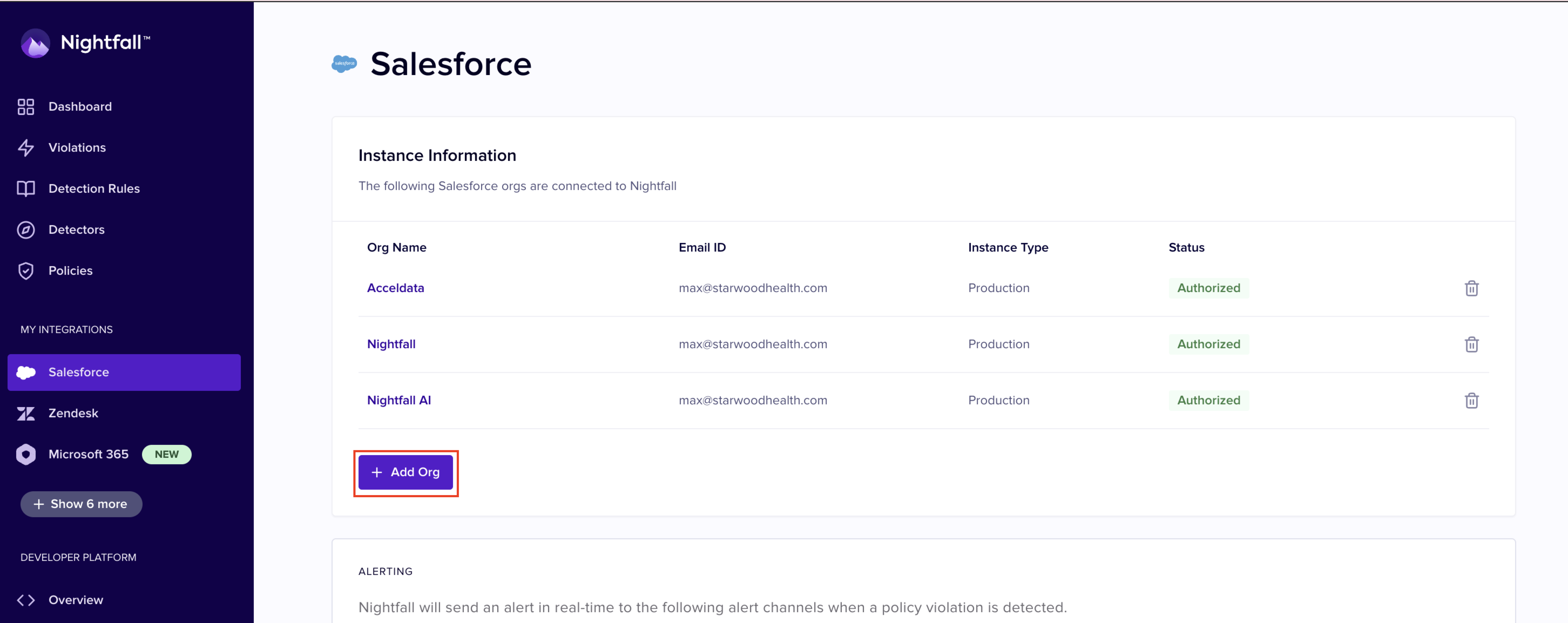The image size is (1568, 623).
Task: Click the Add Org button
Action: (405, 472)
